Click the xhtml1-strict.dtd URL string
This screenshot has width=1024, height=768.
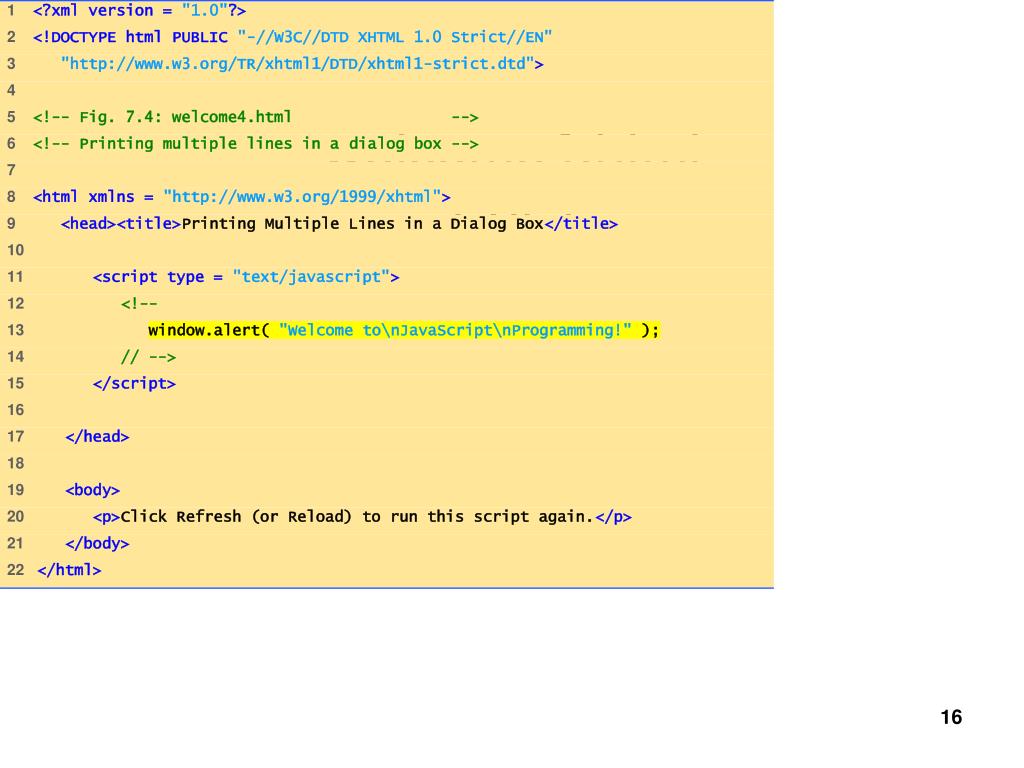coord(302,64)
